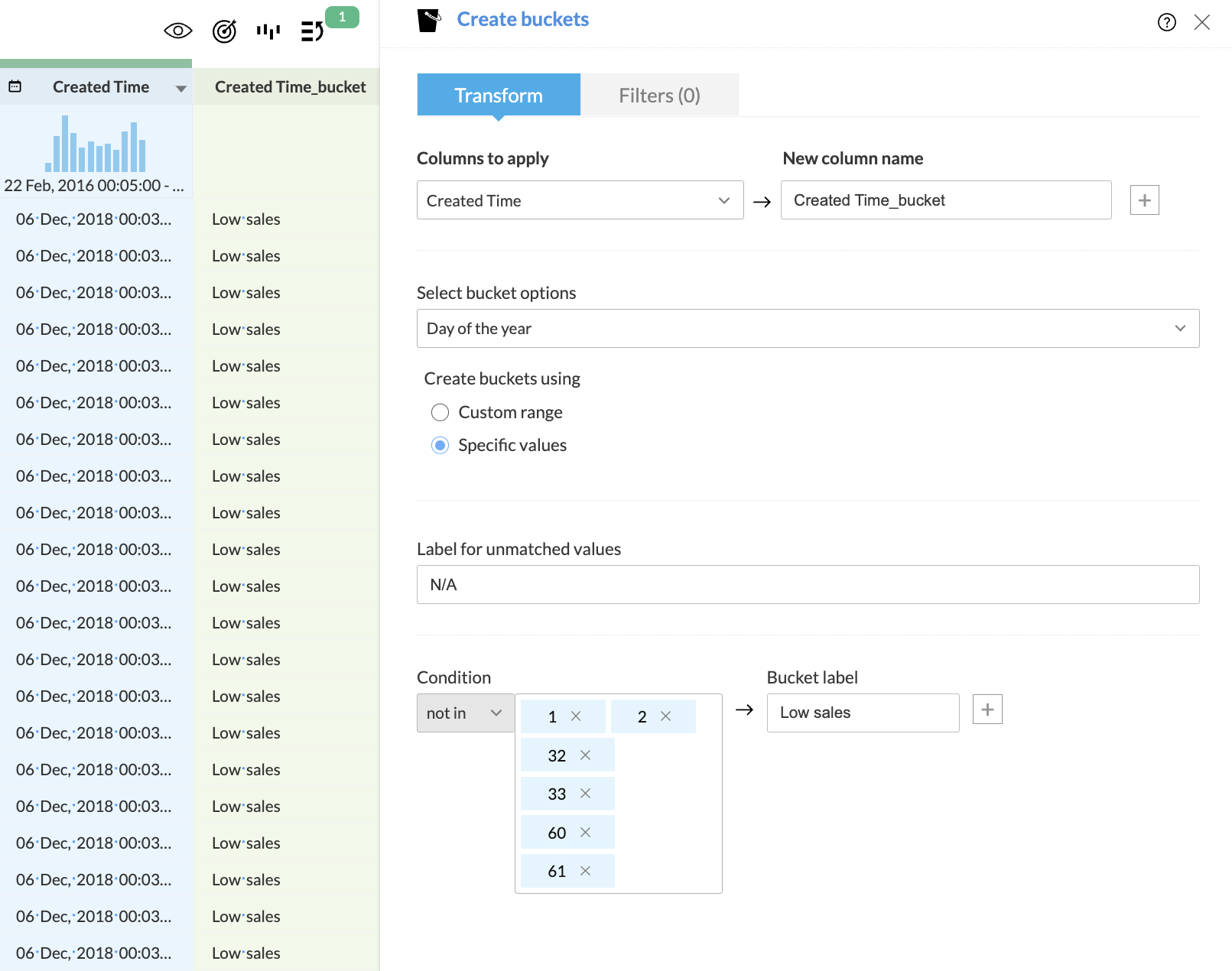
Task: Click the Low sales bucket label field
Action: click(x=862, y=713)
